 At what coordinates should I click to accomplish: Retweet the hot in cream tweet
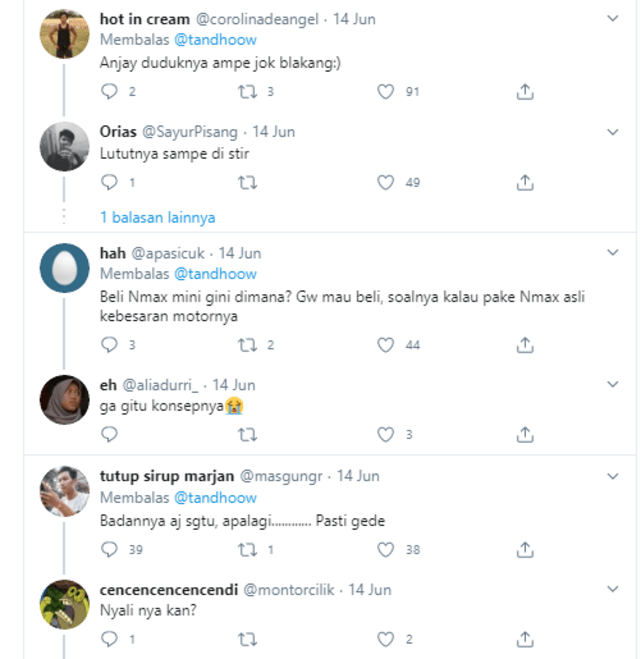(247, 92)
